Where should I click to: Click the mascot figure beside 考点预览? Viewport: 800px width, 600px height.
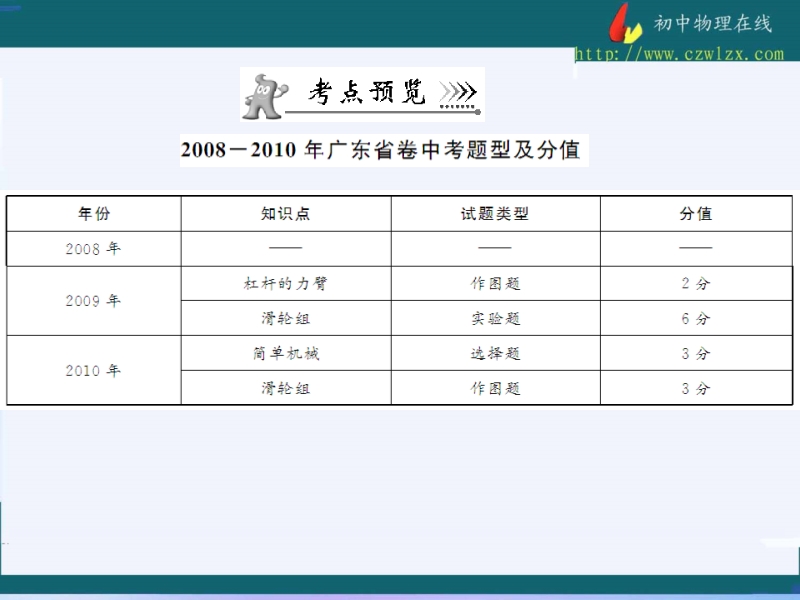click(x=263, y=93)
